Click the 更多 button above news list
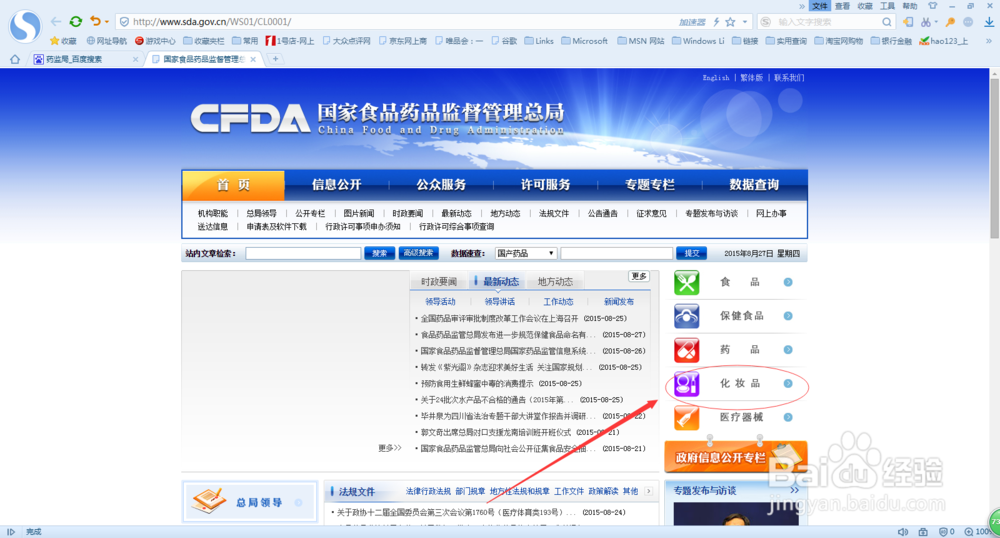Viewport: 1000px width, 538px height. (x=638, y=276)
